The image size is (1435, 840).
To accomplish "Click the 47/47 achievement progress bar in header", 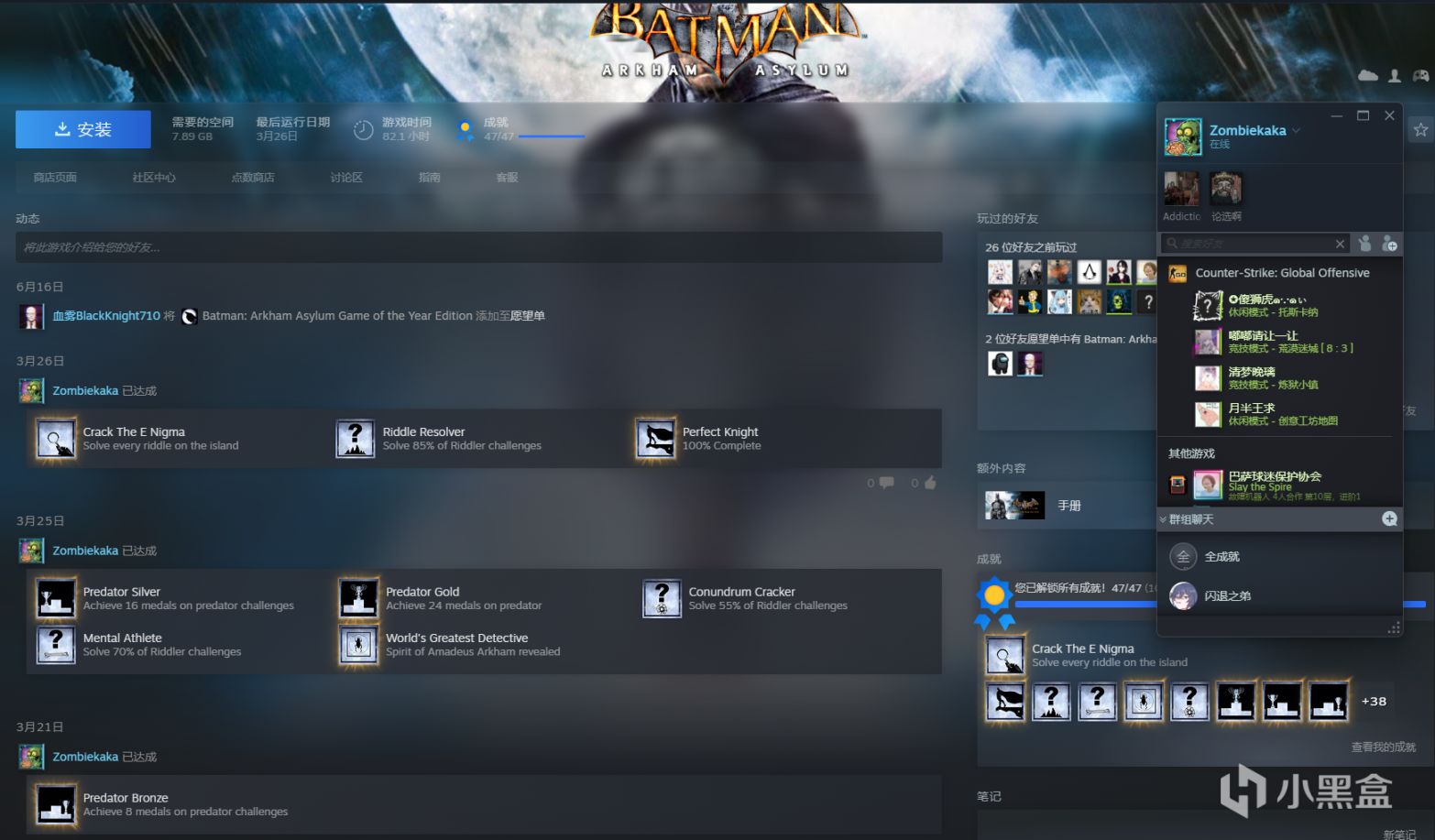I will click(552, 136).
